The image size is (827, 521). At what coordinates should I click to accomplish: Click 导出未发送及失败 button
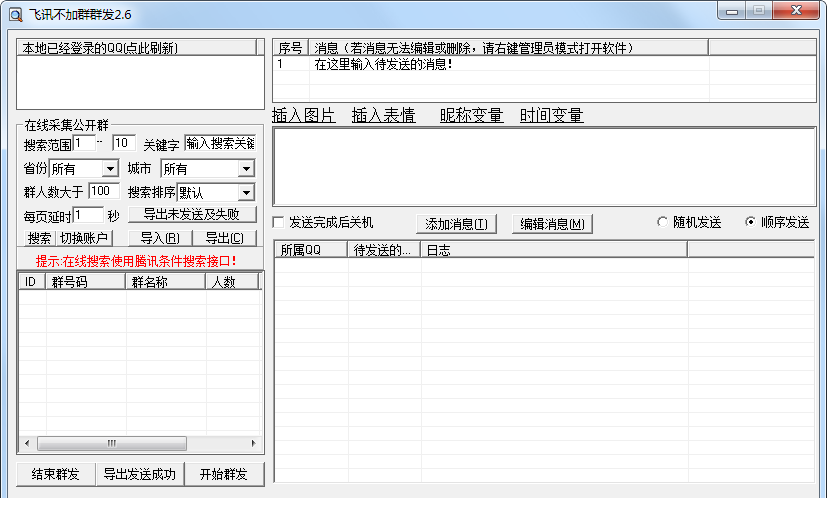tap(192, 214)
